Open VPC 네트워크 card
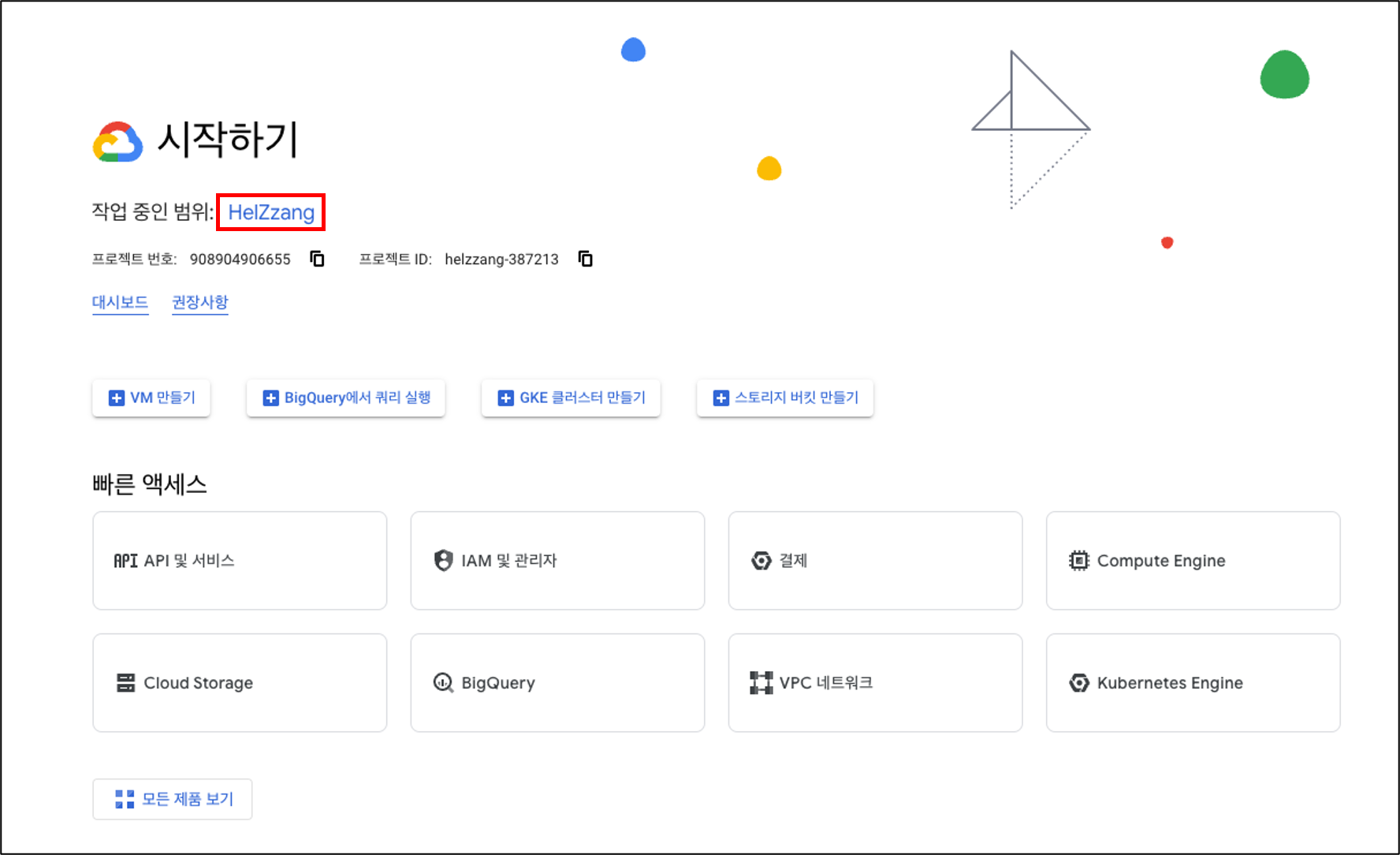 tap(875, 683)
